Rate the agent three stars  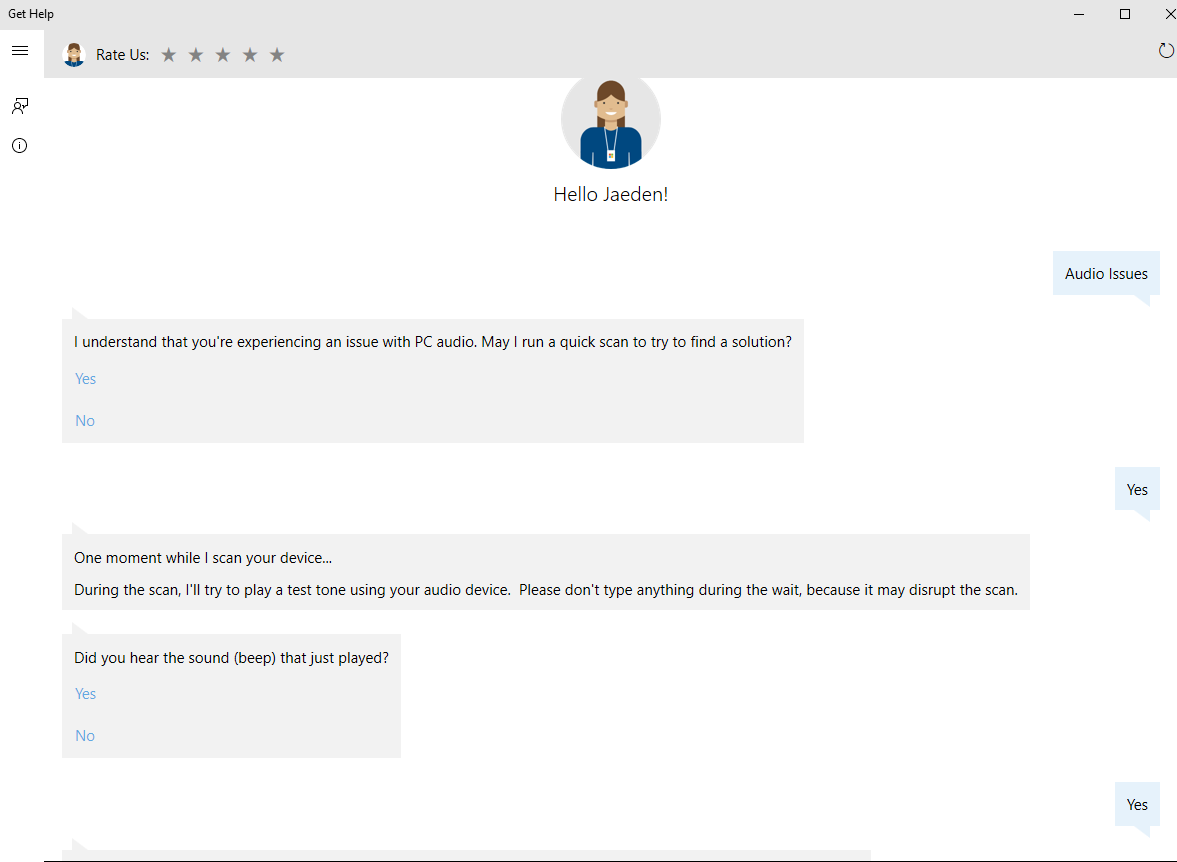[x=223, y=55]
